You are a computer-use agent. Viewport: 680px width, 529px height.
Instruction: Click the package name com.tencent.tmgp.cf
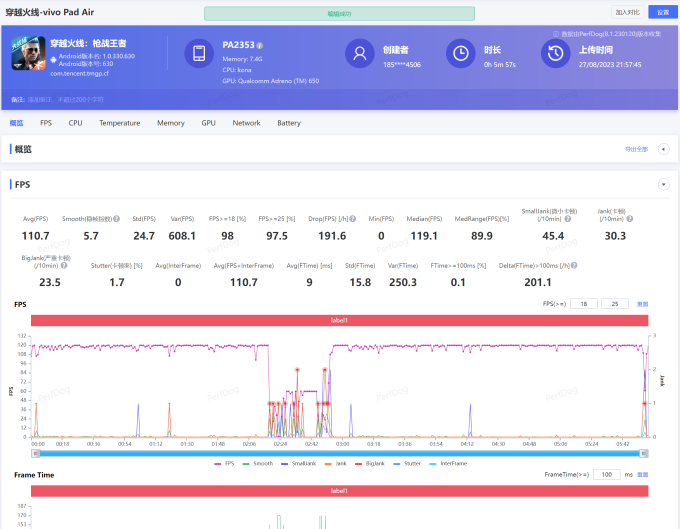(79, 73)
